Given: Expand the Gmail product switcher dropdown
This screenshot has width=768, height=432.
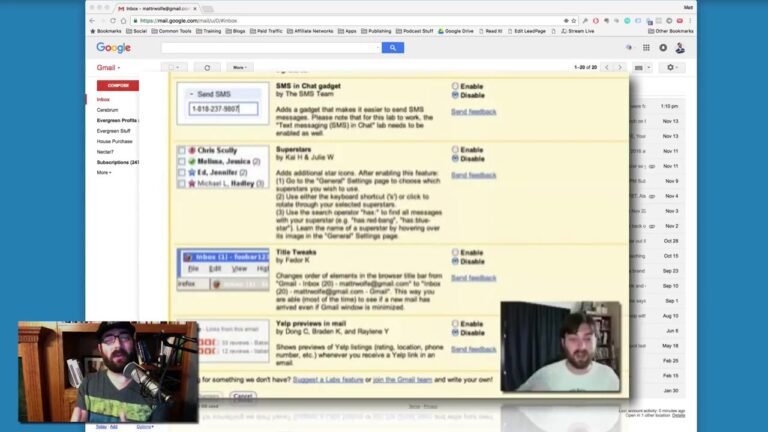Looking at the screenshot, I should (x=109, y=67).
